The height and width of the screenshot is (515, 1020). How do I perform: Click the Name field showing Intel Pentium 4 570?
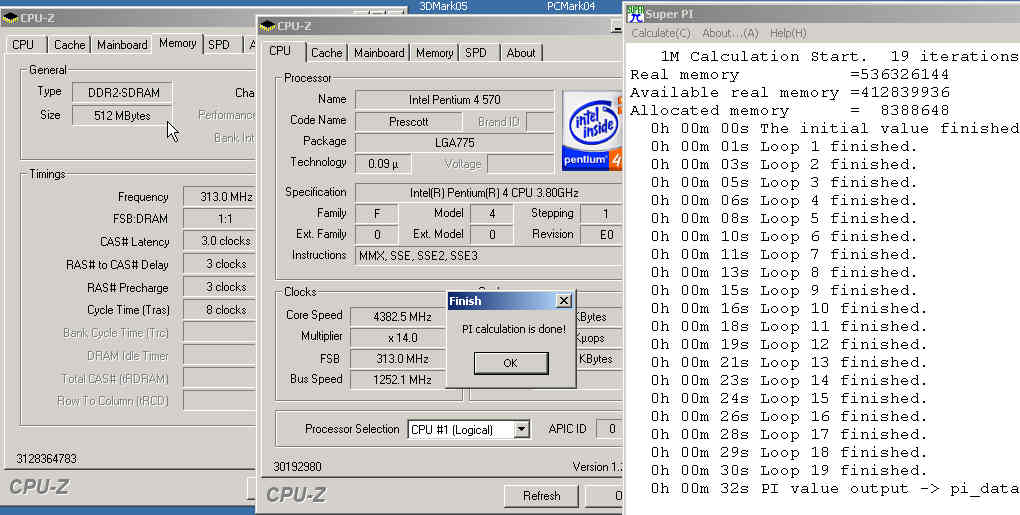455,99
